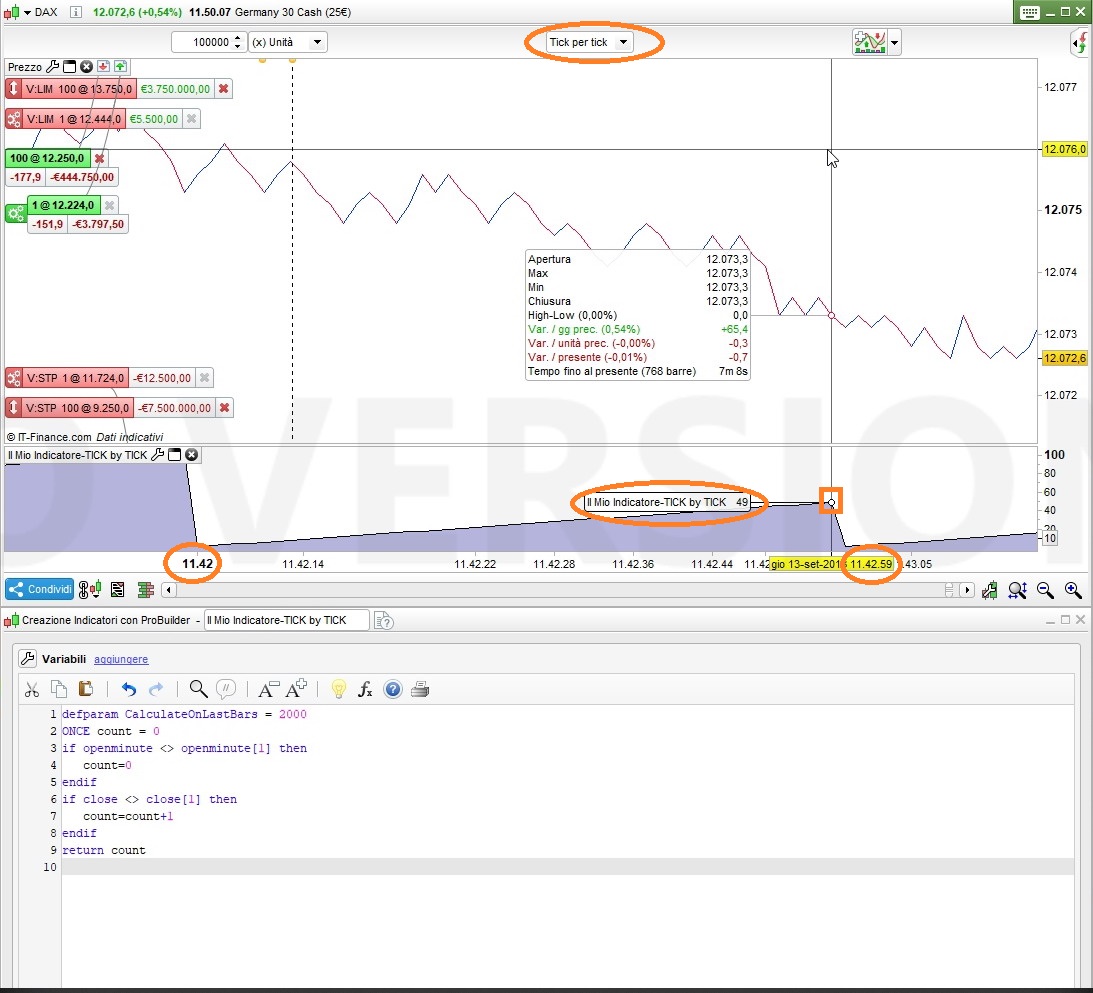Click the arrows handle of V:LIM 100 order
Viewport: 1093px width, 993px height.
tap(13, 88)
